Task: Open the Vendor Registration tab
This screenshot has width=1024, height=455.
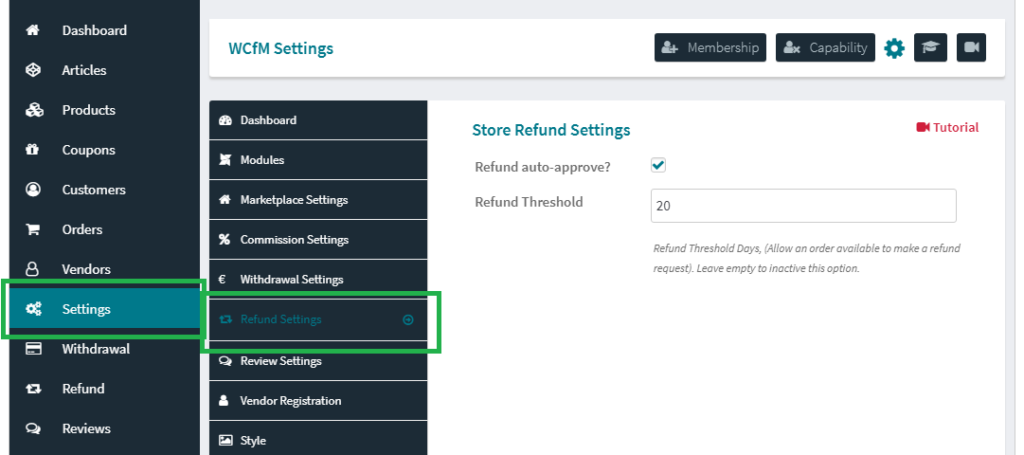Action: click(x=318, y=401)
